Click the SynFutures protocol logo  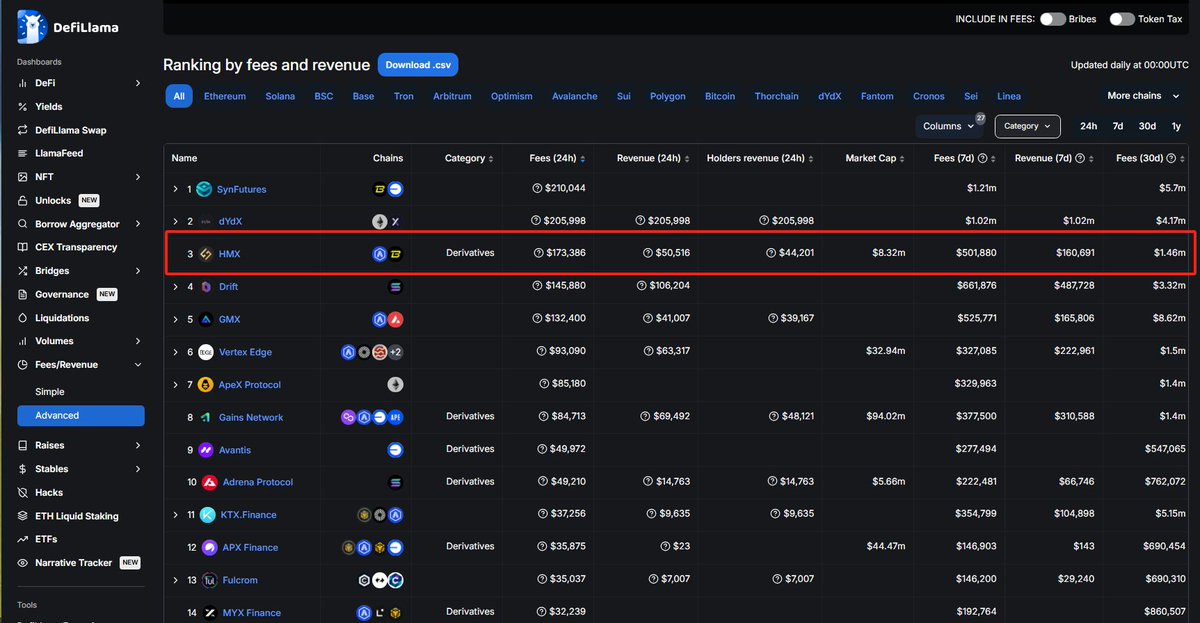click(204, 189)
